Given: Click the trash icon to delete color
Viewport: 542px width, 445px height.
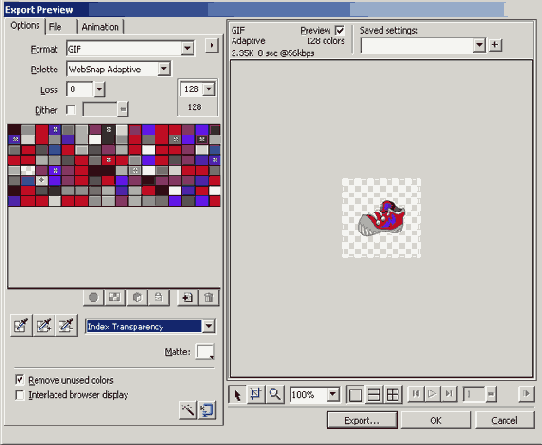Looking at the screenshot, I should (x=209, y=297).
